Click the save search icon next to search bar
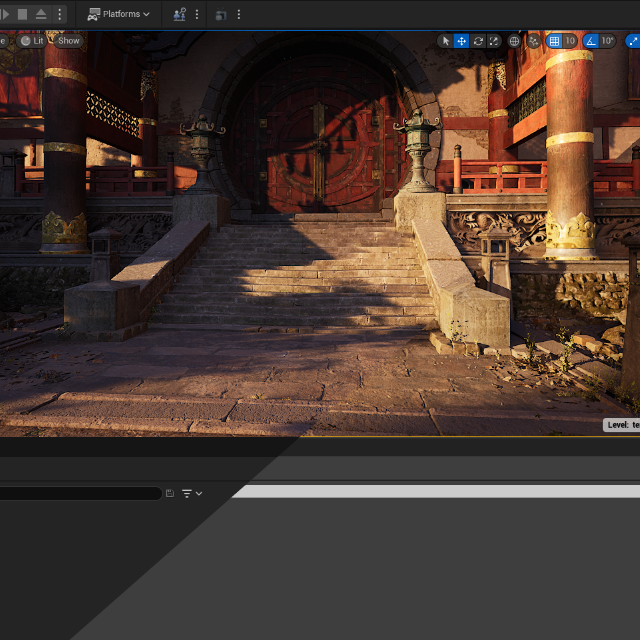This screenshot has width=640, height=640. (x=170, y=493)
